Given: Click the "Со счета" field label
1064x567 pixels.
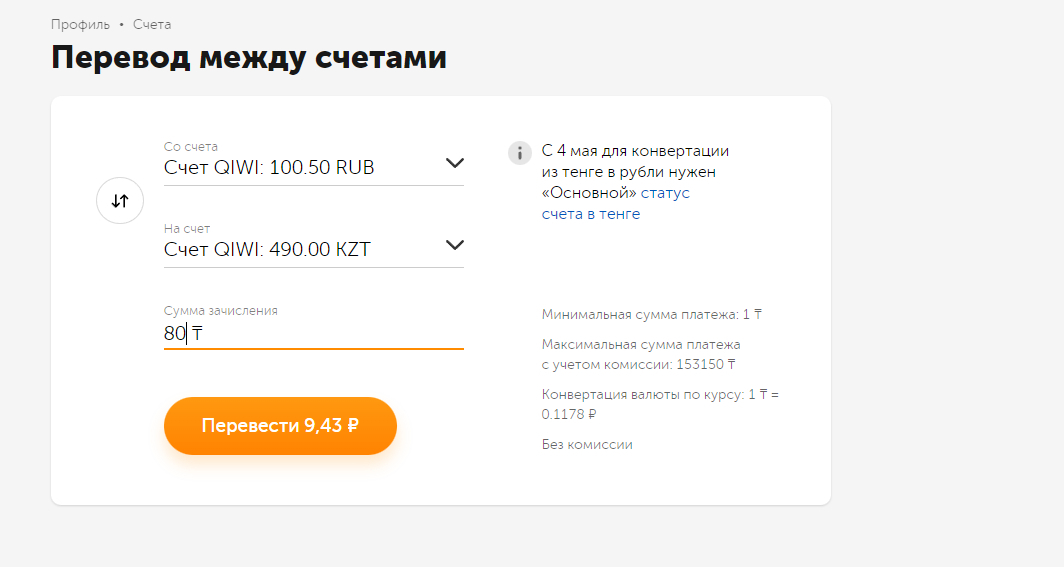Looking at the screenshot, I should (190, 147).
